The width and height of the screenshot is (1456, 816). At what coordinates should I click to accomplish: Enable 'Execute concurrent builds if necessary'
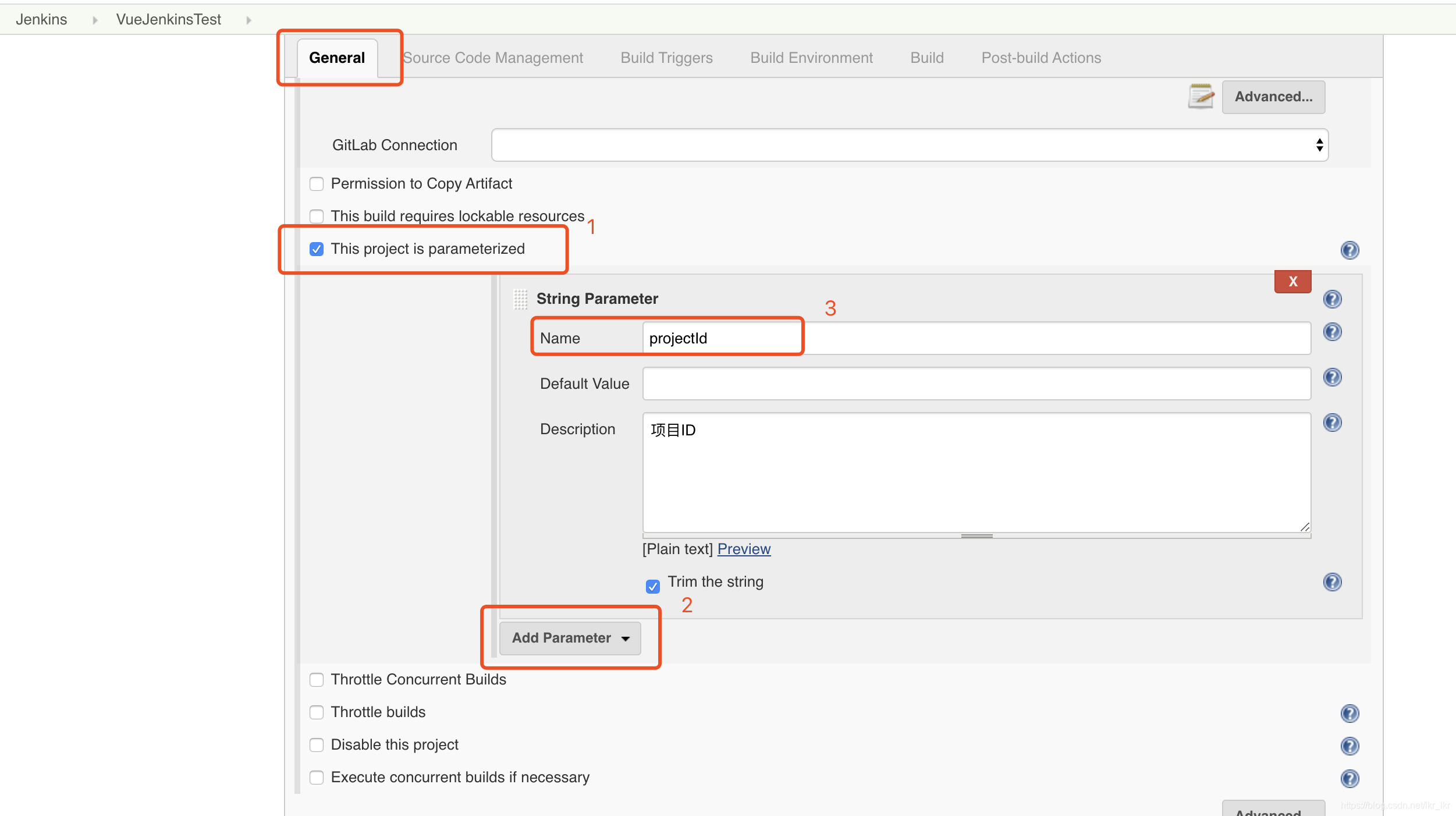point(317,778)
